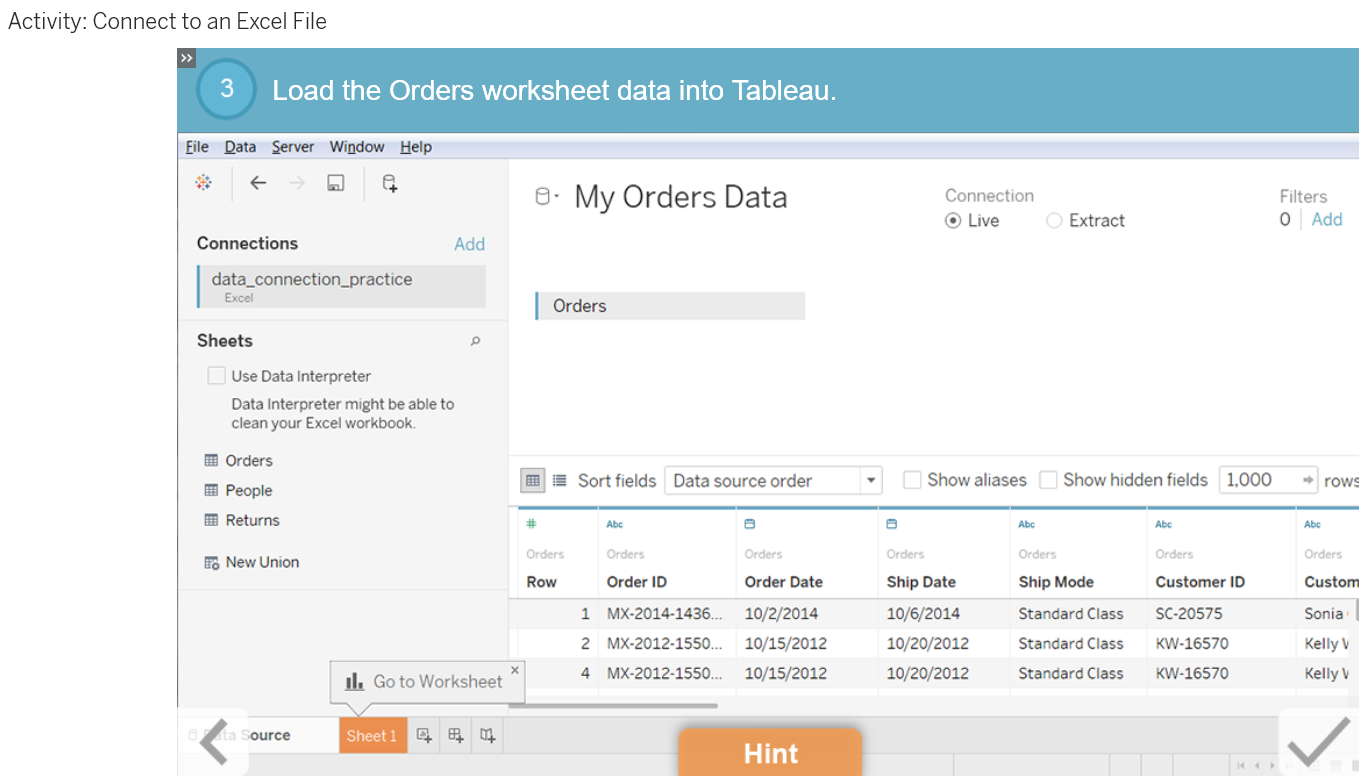
Task: Click the New Union icon in Sheets
Action: [211, 562]
